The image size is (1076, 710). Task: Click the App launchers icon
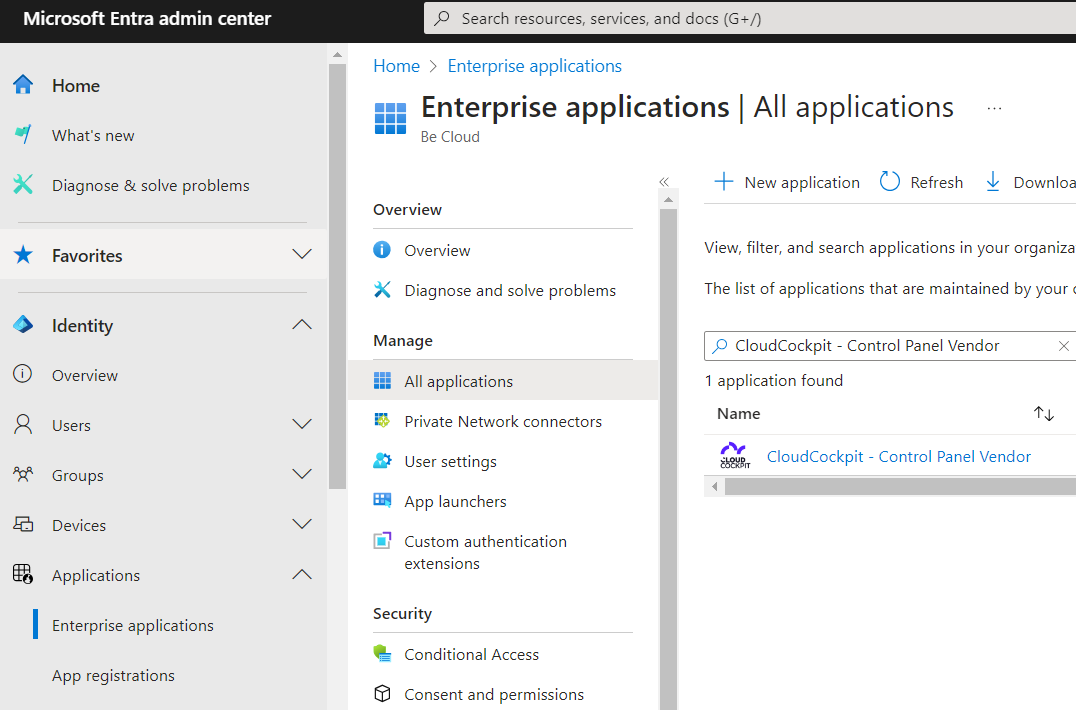[x=382, y=500]
